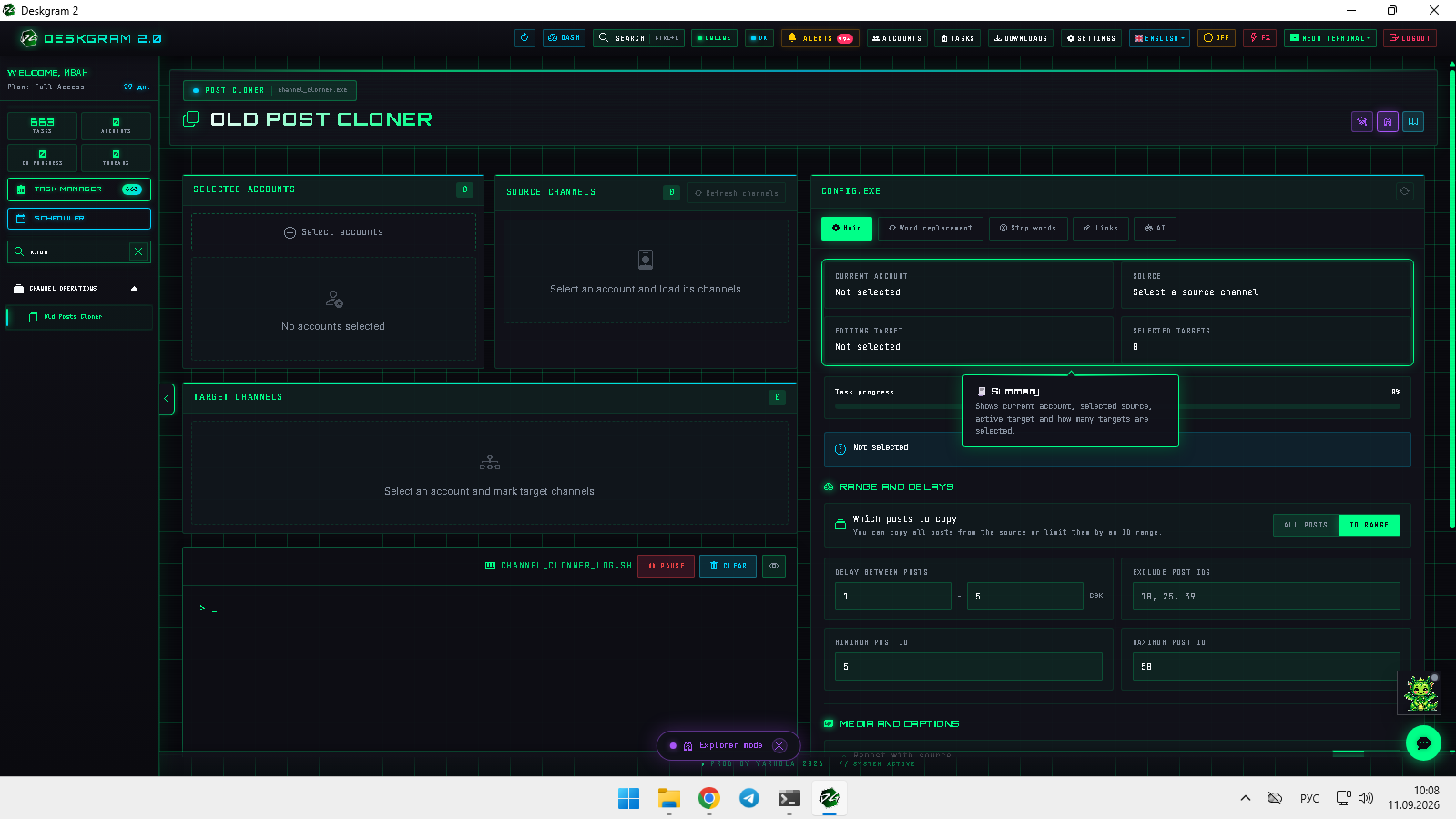The image size is (1456, 819).
Task: Open the English language dropdown
Action: point(1159,38)
